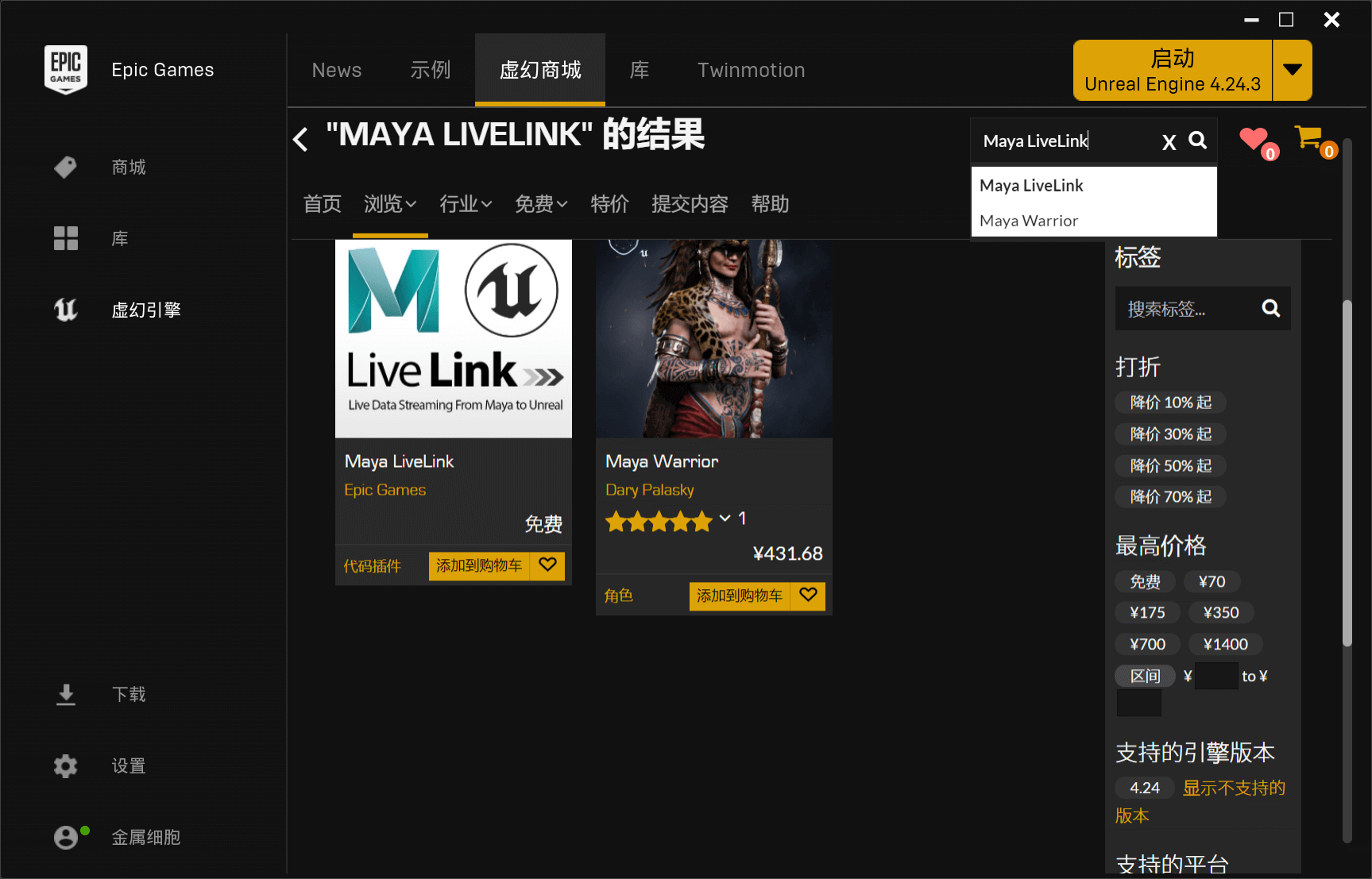Switch to the 示例 samples tab

tap(431, 70)
